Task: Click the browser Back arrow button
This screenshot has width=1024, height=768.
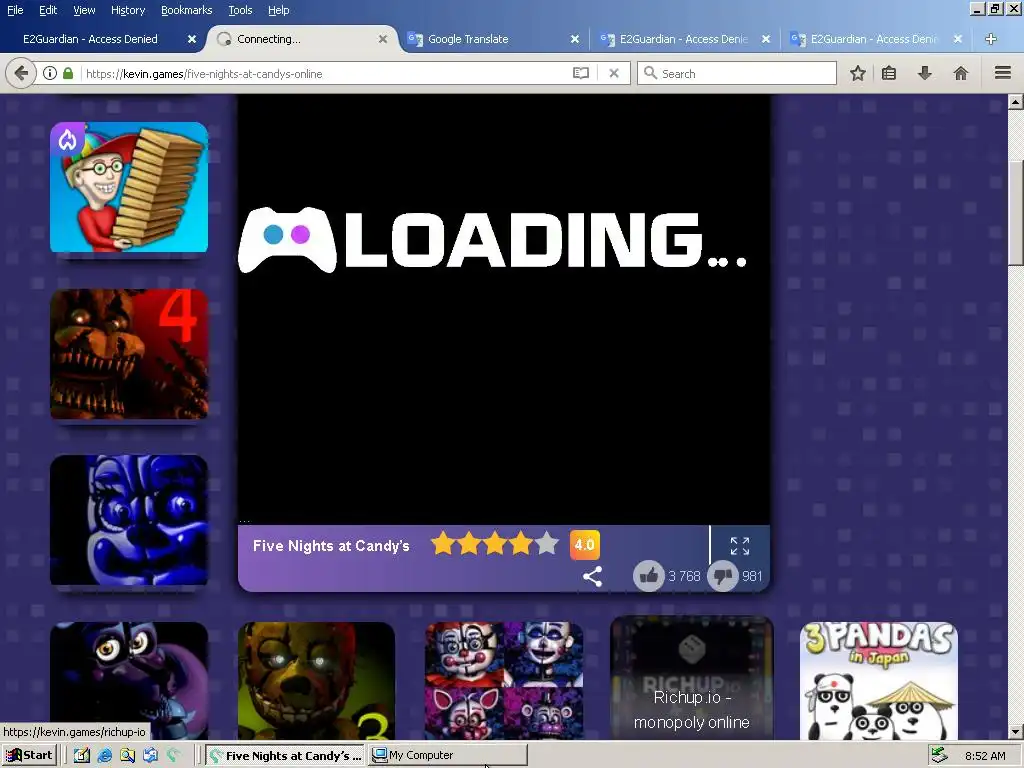Action: pyautogui.click(x=20, y=73)
